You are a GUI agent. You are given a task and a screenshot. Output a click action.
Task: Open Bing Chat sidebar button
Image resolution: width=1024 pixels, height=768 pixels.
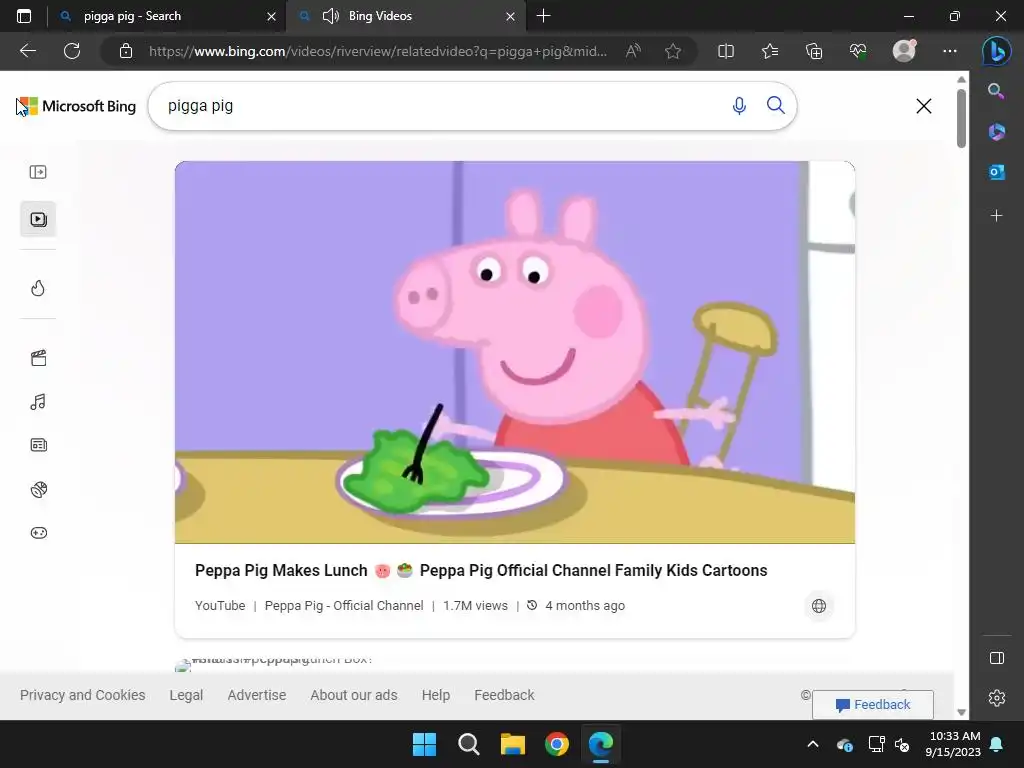(x=997, y=51)
